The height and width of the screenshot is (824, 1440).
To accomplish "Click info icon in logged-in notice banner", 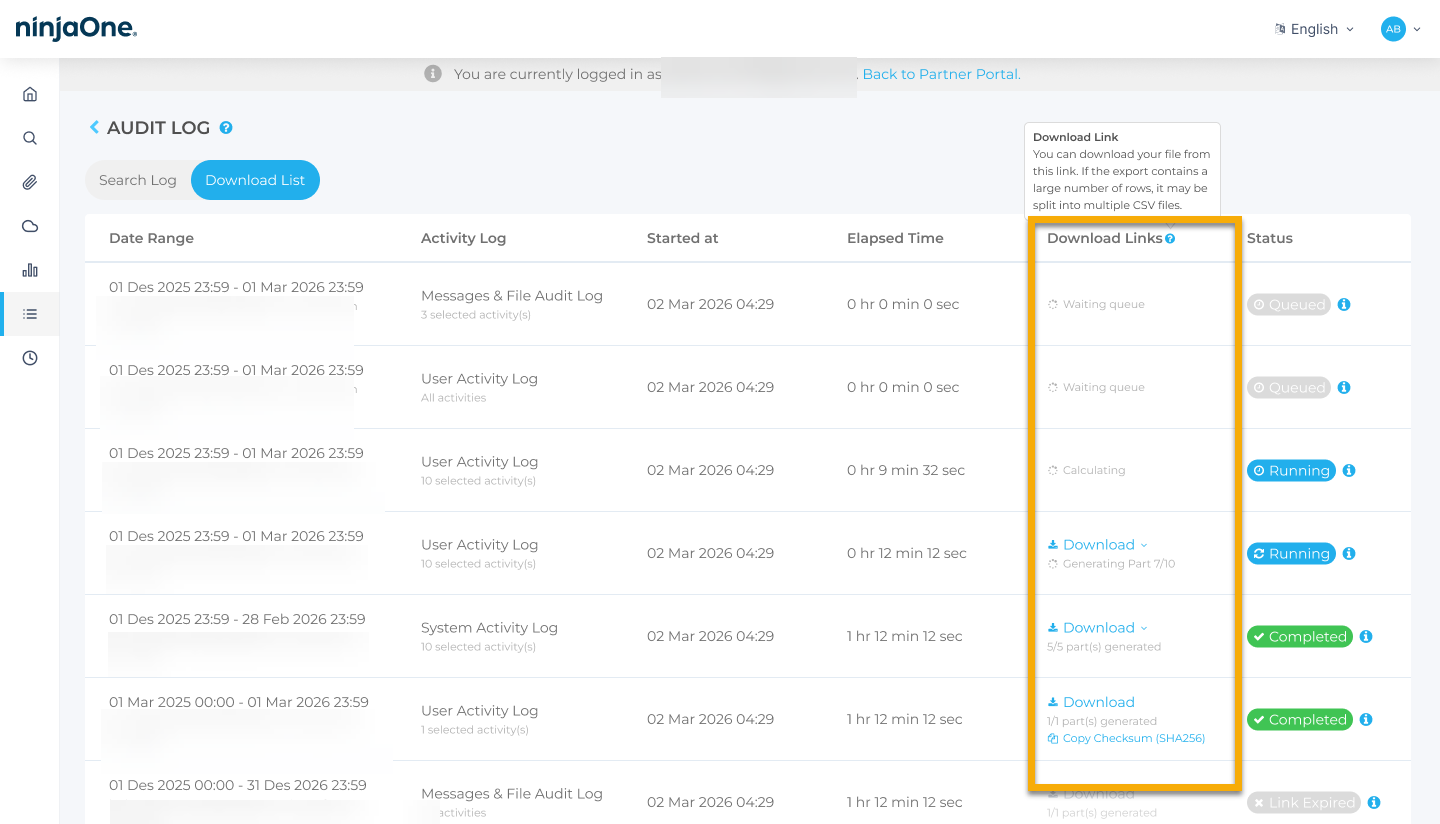I will point(433,74).
